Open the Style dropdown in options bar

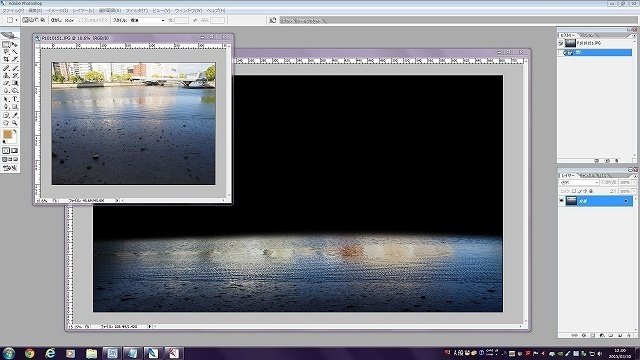(147, 20)
